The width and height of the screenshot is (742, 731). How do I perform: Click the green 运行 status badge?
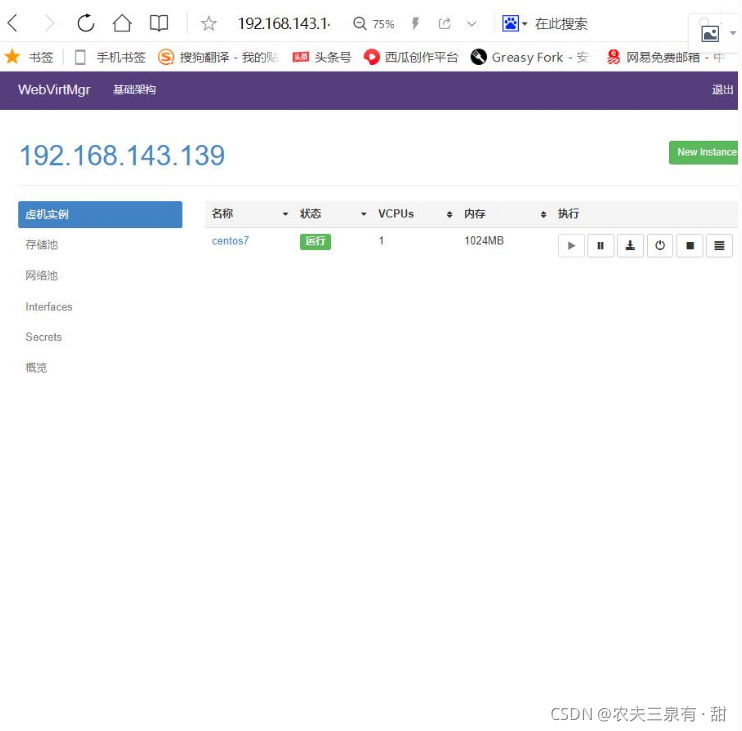click(x=315, y=241)
